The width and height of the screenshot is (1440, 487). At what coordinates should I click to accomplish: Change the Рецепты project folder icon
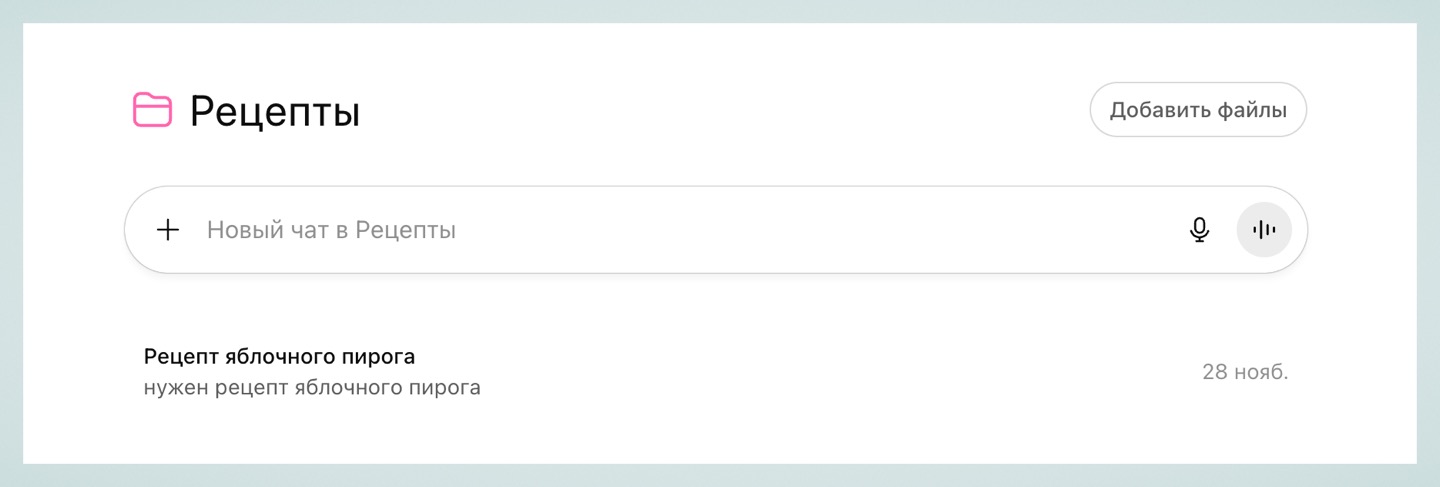[x=152, y=110]
